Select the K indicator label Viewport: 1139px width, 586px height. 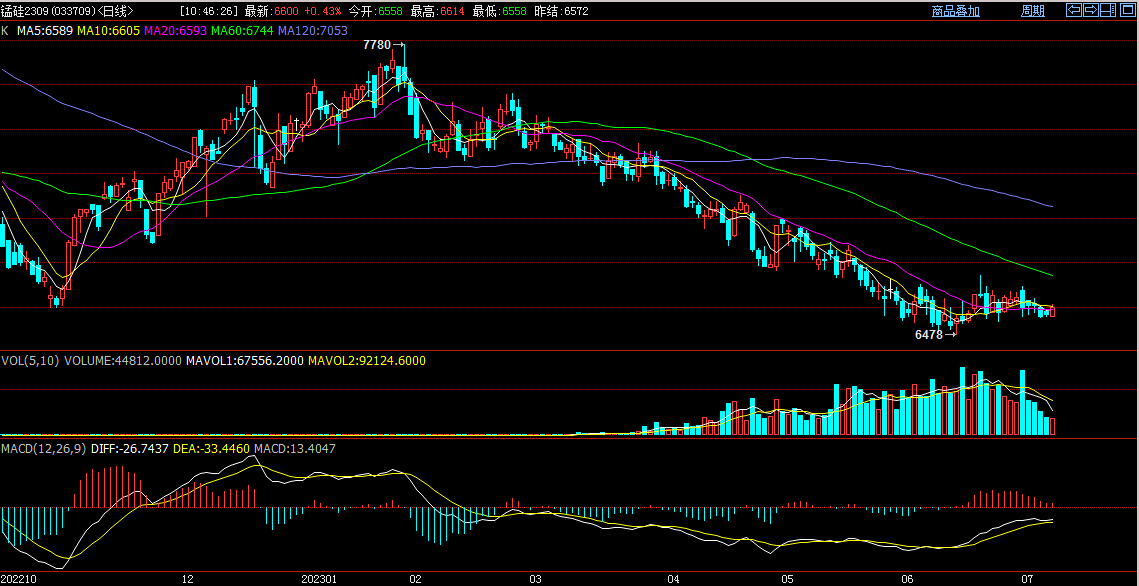(5, 30)
